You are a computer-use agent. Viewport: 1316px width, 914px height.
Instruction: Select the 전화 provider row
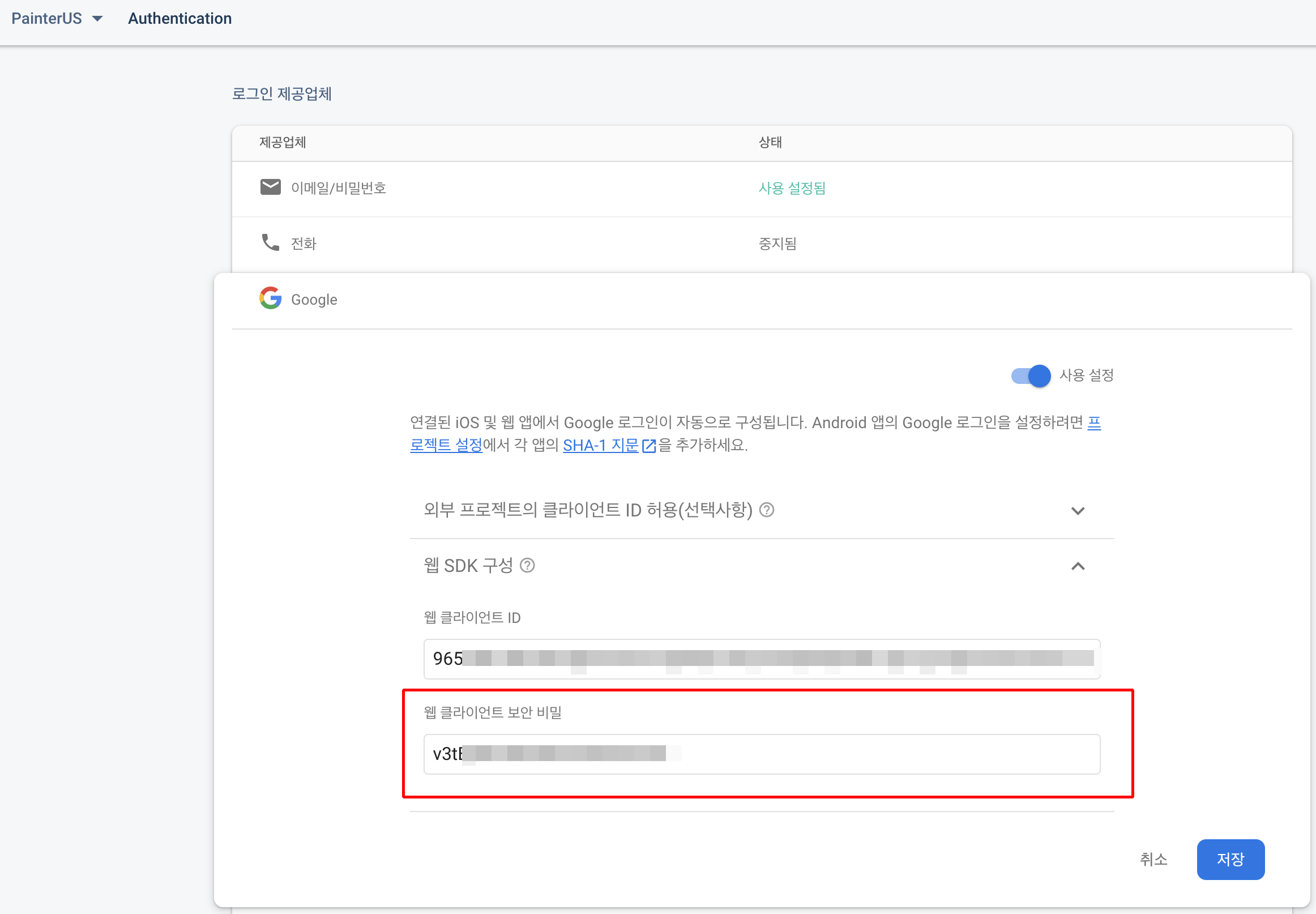tap(304, 244)
